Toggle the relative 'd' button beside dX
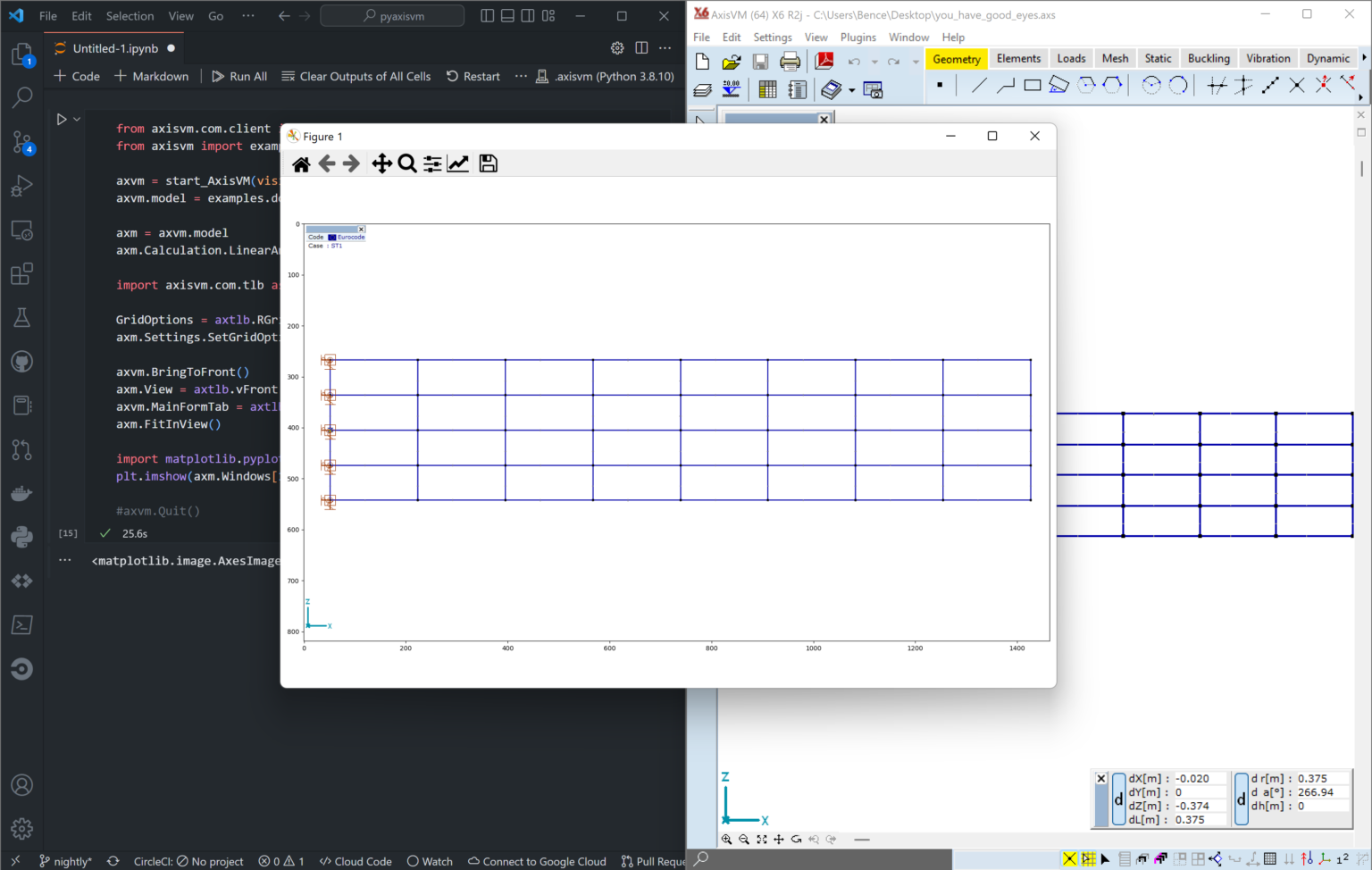 point(1118,799)
